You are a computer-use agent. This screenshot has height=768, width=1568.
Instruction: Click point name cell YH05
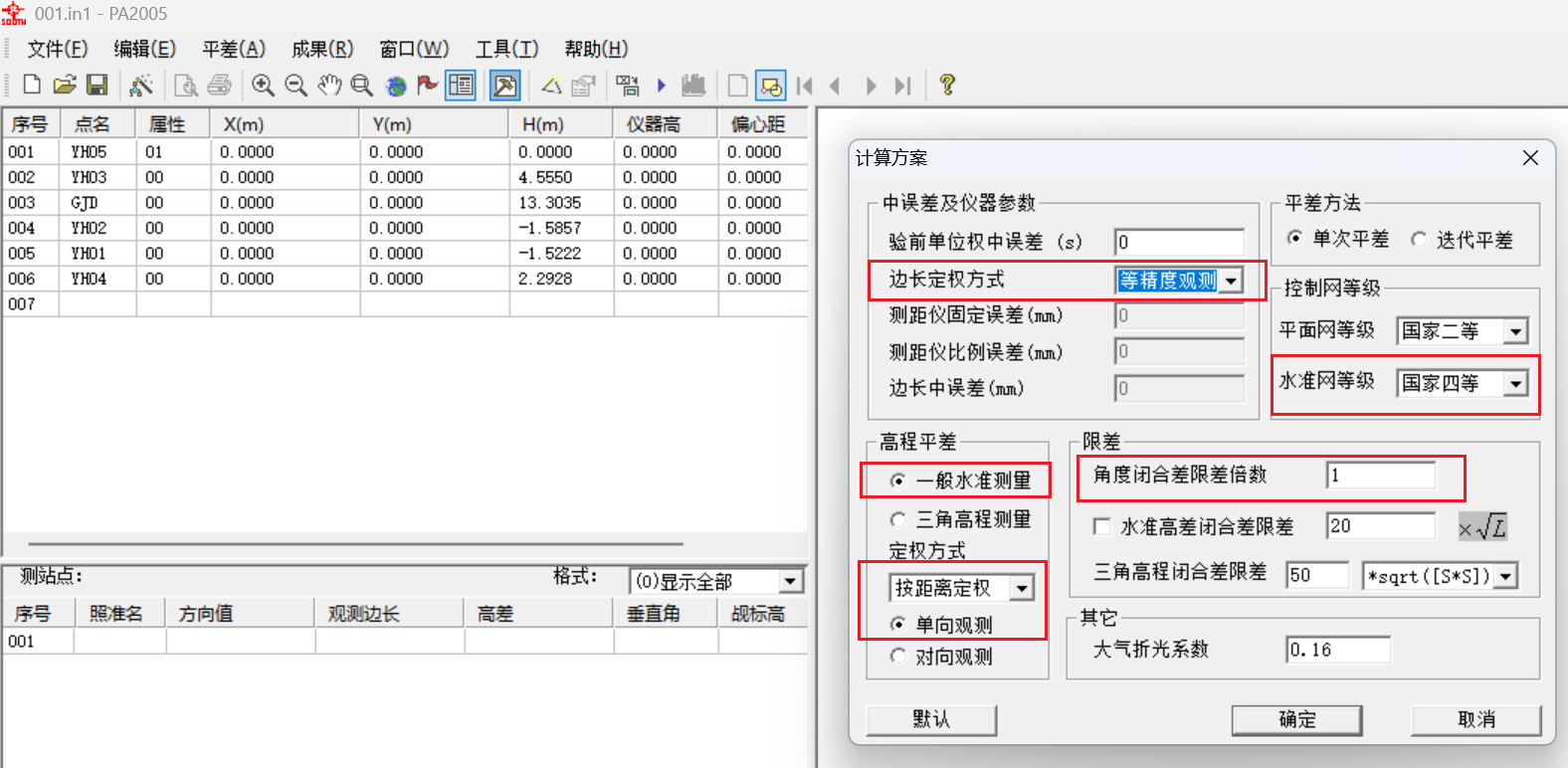point(98,152)
